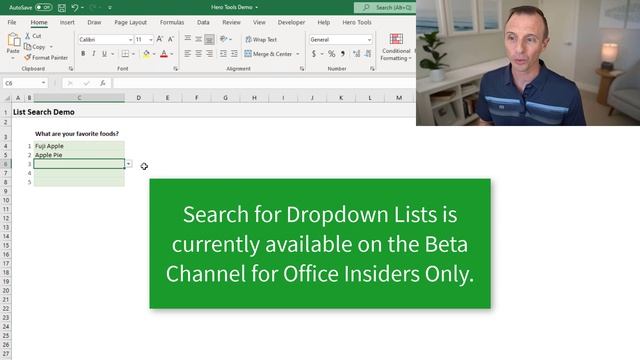Screen dimensions: 640x360
Task: Apply cell Borders icon
Action: (x=125, y=53)
